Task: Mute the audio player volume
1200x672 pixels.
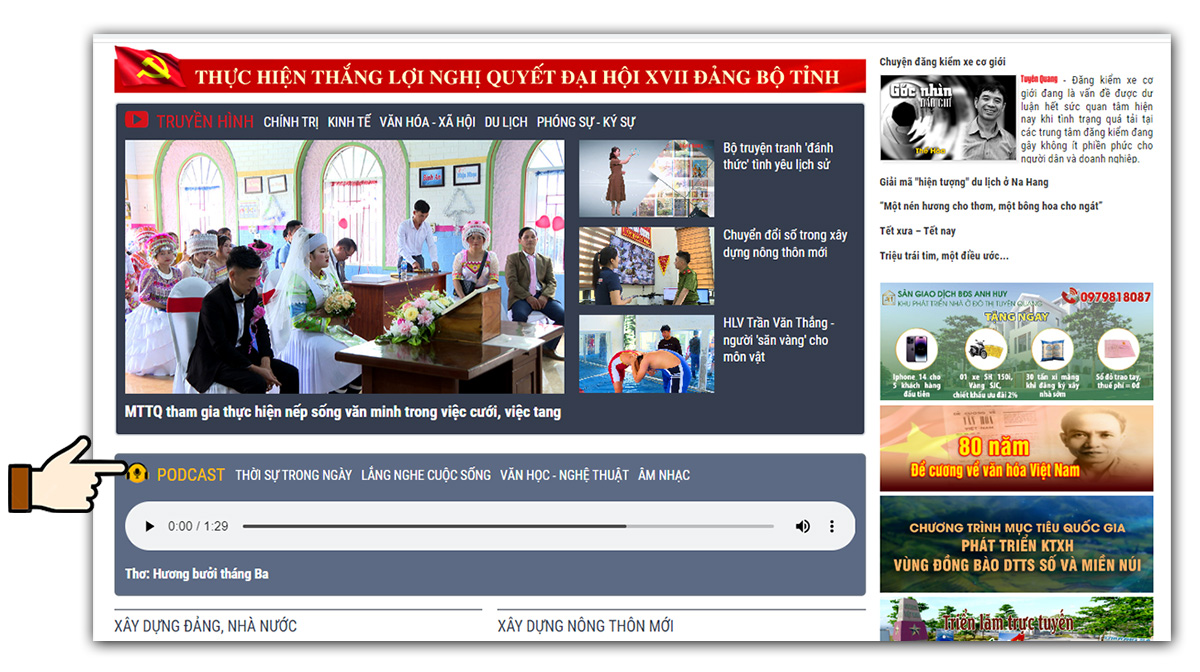Action: [x=802, y=526]
